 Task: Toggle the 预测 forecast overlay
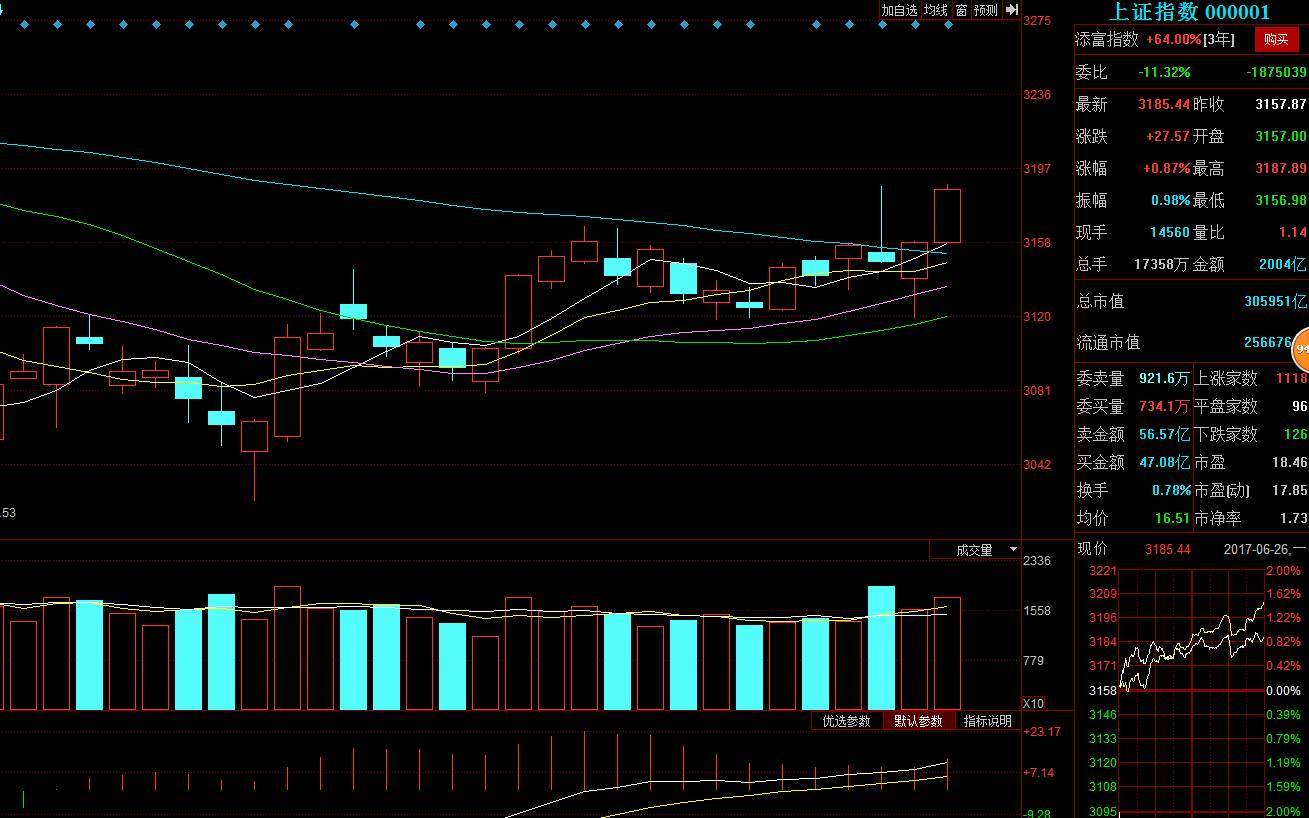(x=985, y=10)
